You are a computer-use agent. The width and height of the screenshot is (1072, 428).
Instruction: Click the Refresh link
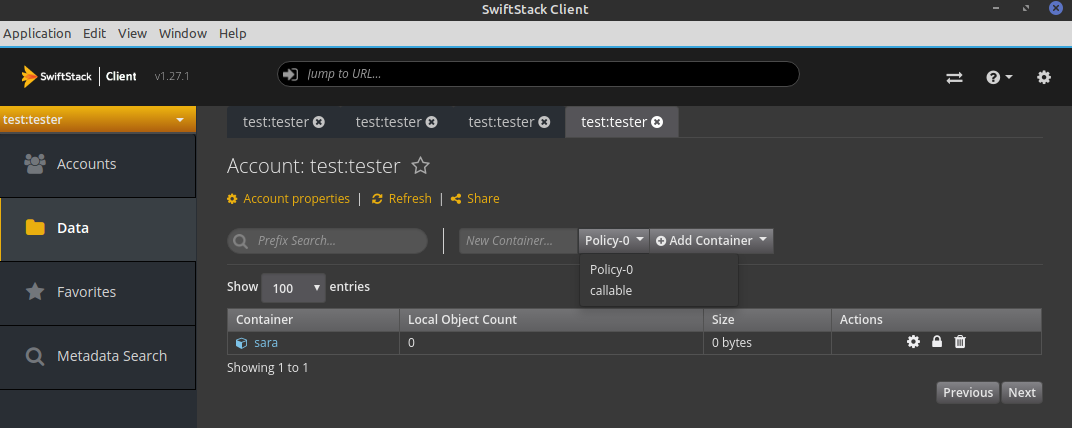point(409,199)
